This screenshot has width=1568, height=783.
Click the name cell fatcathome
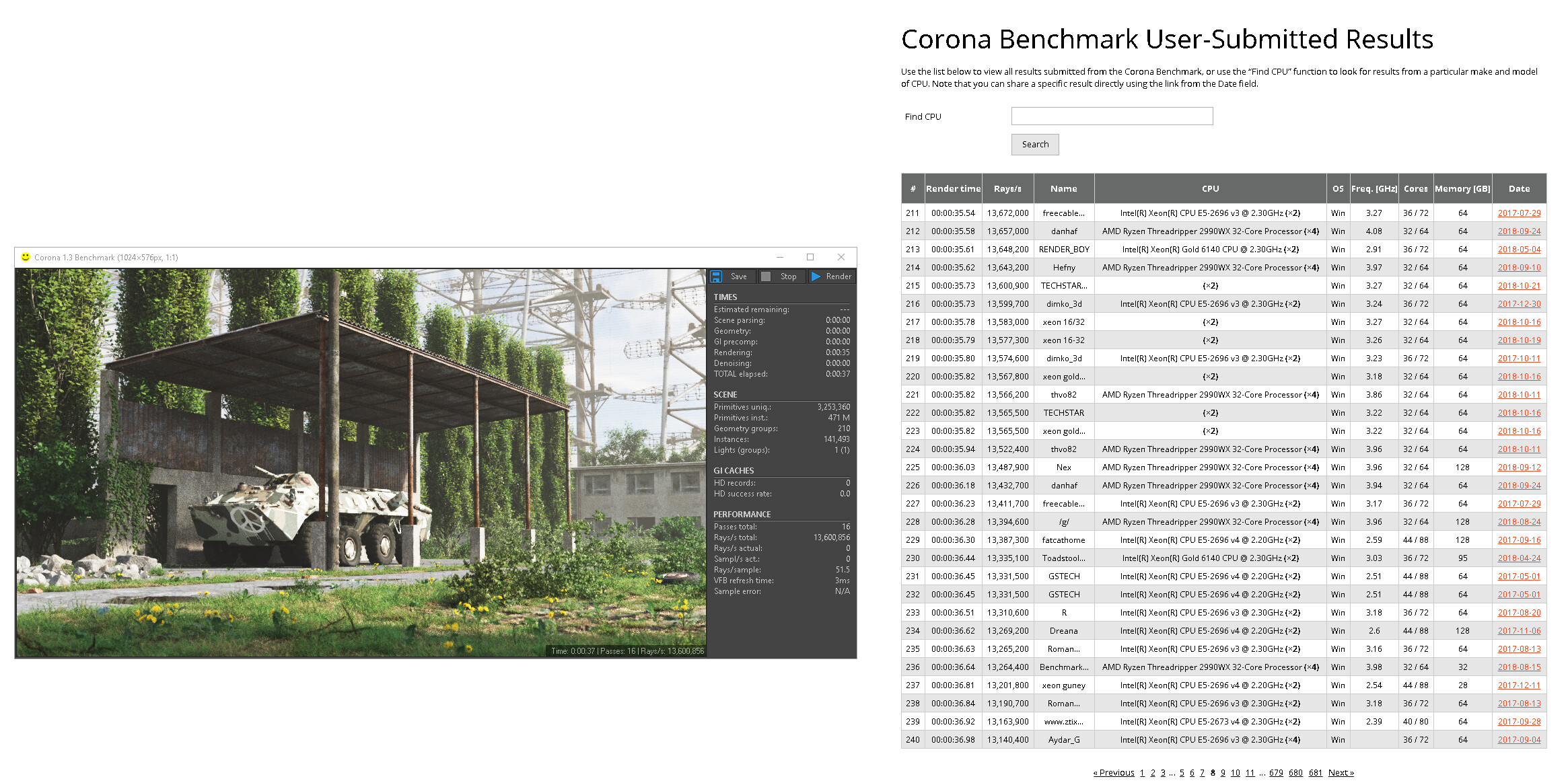point(1064,539)
